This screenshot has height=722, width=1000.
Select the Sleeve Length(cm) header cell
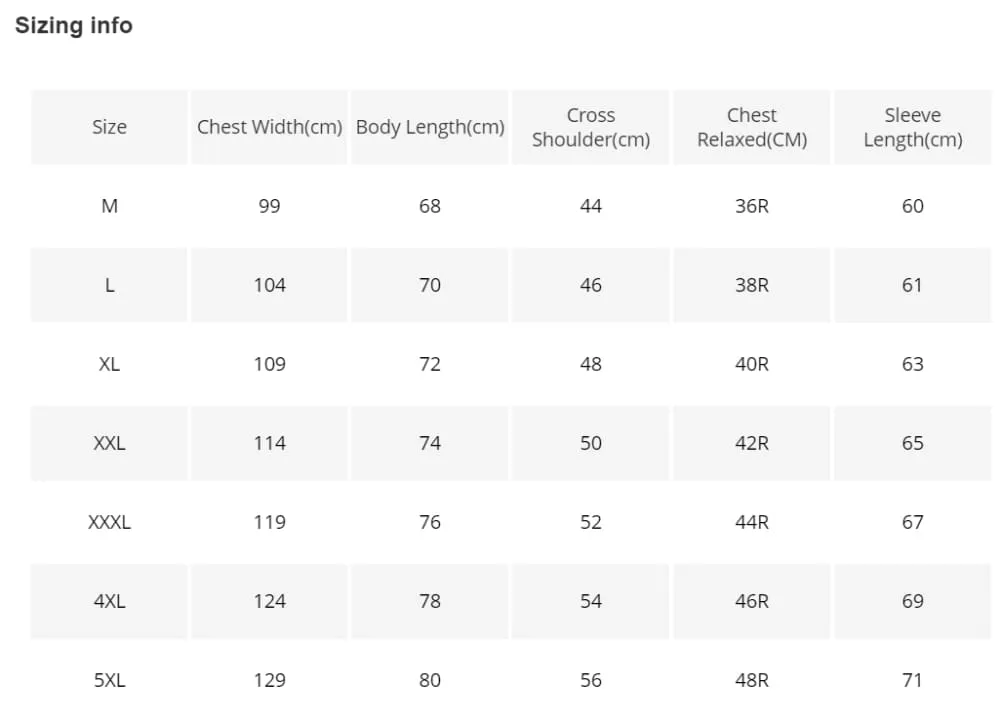click(x=913, y=127)
